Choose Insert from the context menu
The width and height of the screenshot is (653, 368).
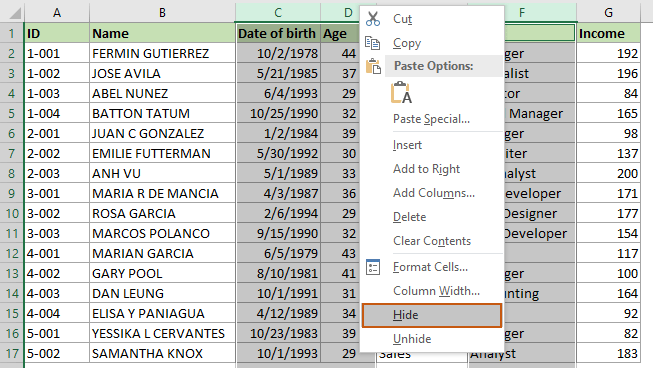tap(432, 145)
